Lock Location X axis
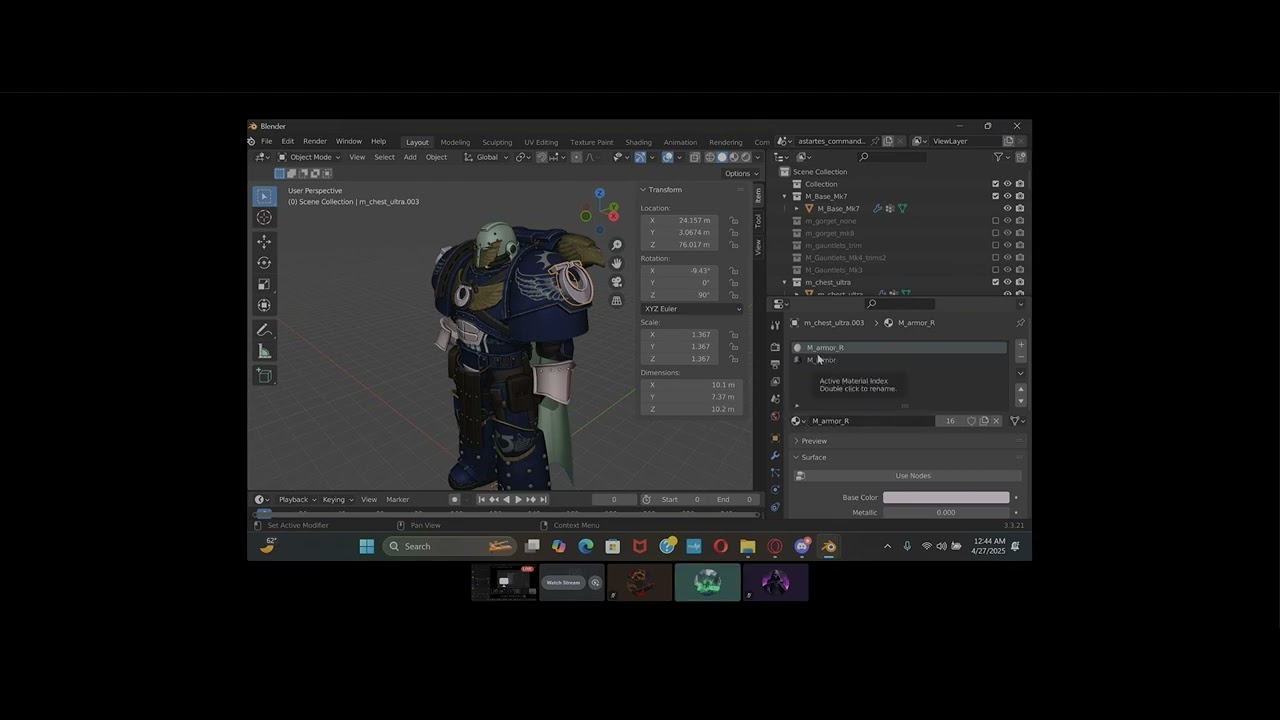 734,220
